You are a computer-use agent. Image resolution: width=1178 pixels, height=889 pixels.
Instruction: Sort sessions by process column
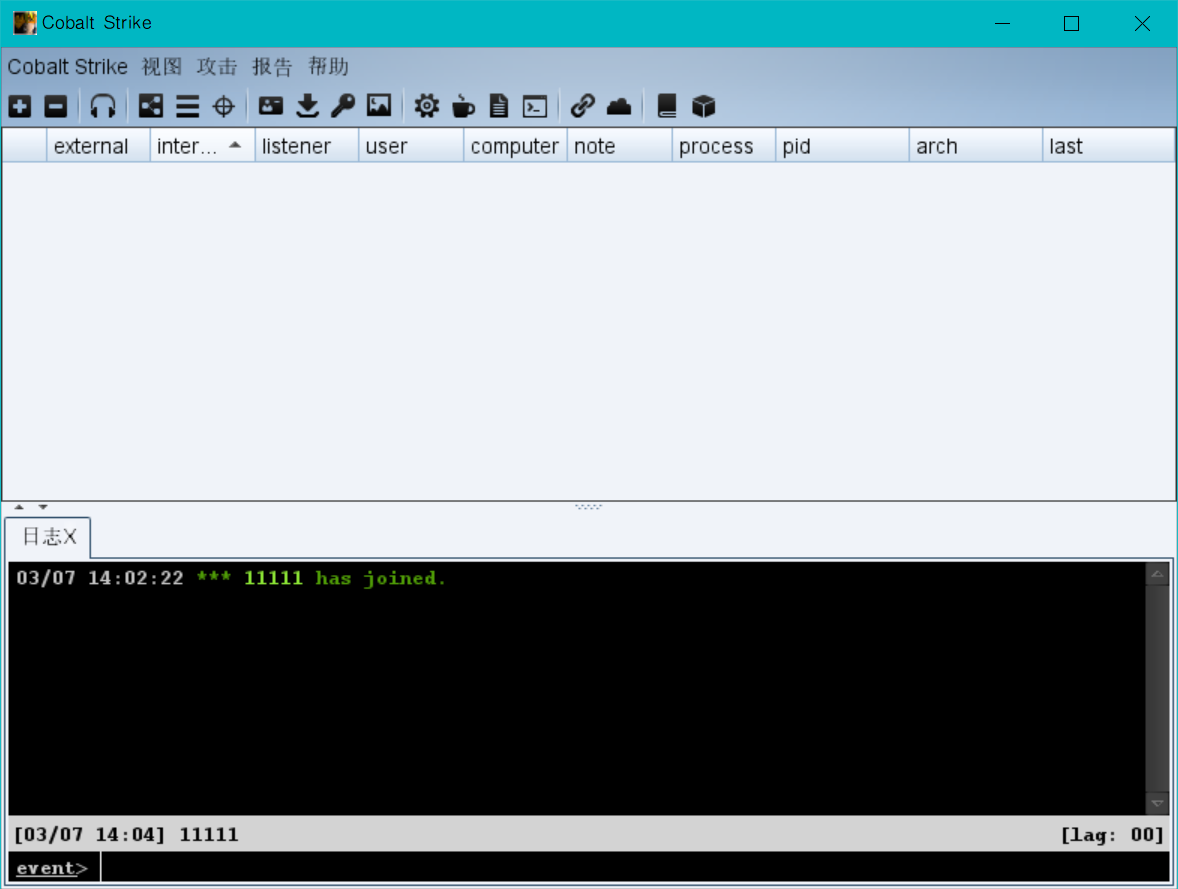(723, 146)
